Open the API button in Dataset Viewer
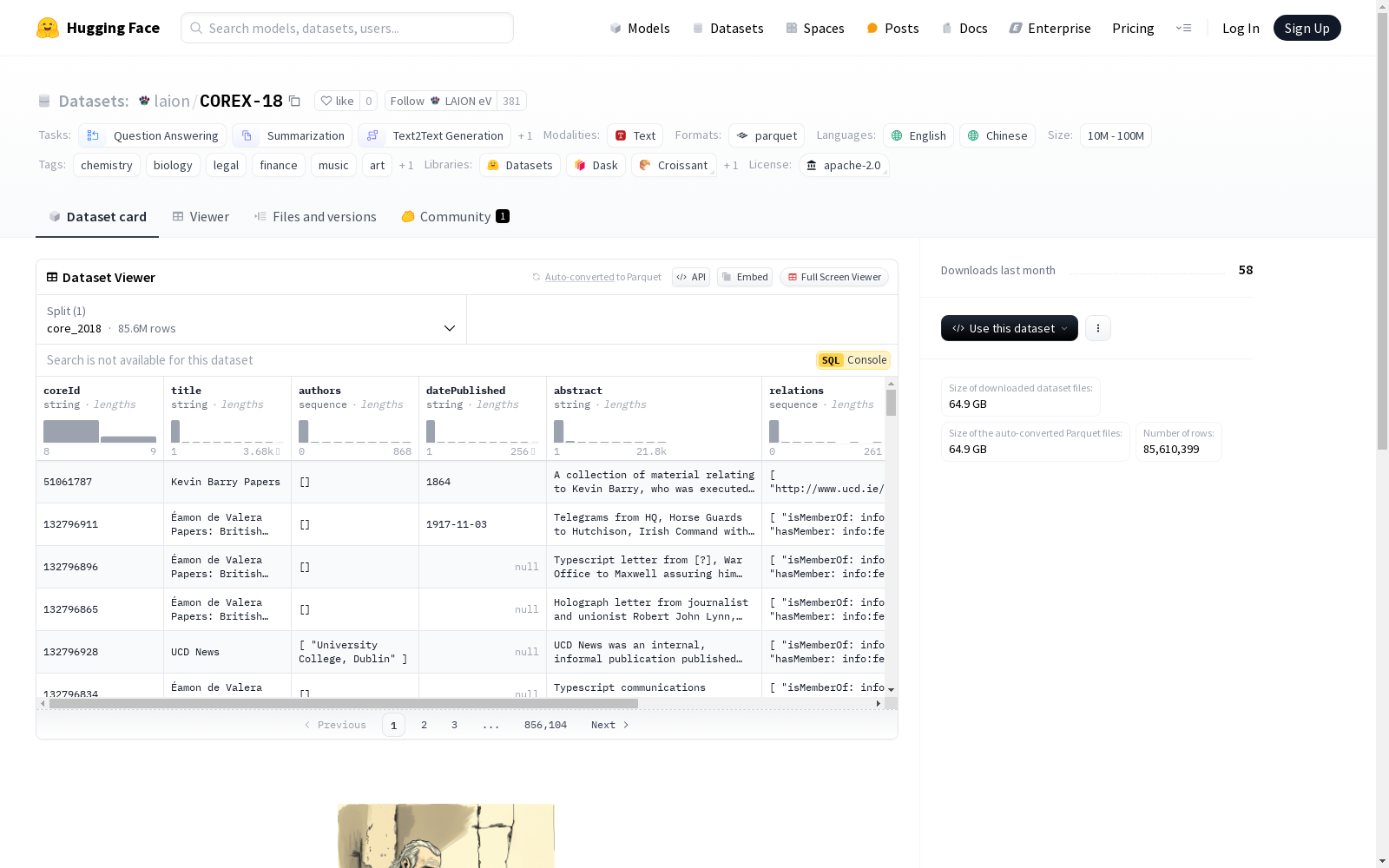 [x=691, y=277]
